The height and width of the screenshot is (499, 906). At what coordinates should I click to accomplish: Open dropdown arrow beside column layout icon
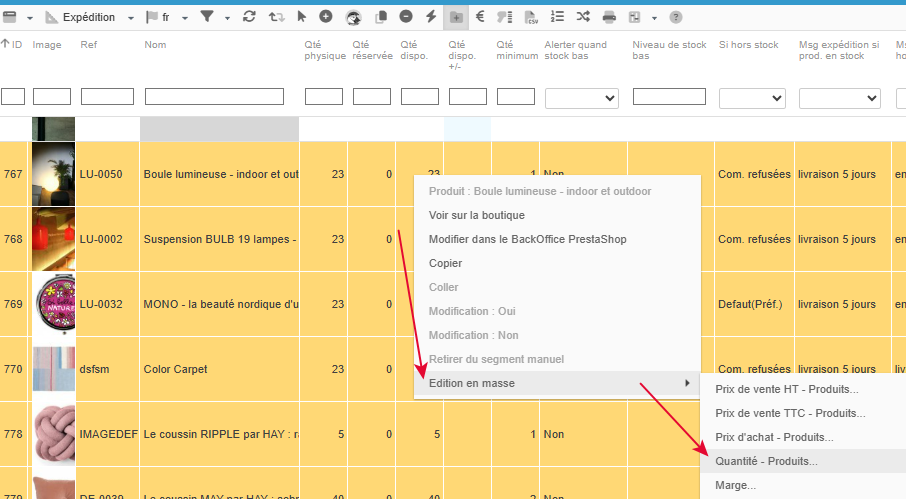coord(654,18)
